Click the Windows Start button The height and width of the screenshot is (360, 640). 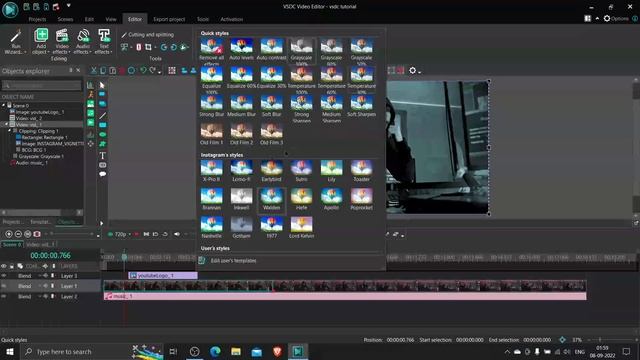(10, 351)
